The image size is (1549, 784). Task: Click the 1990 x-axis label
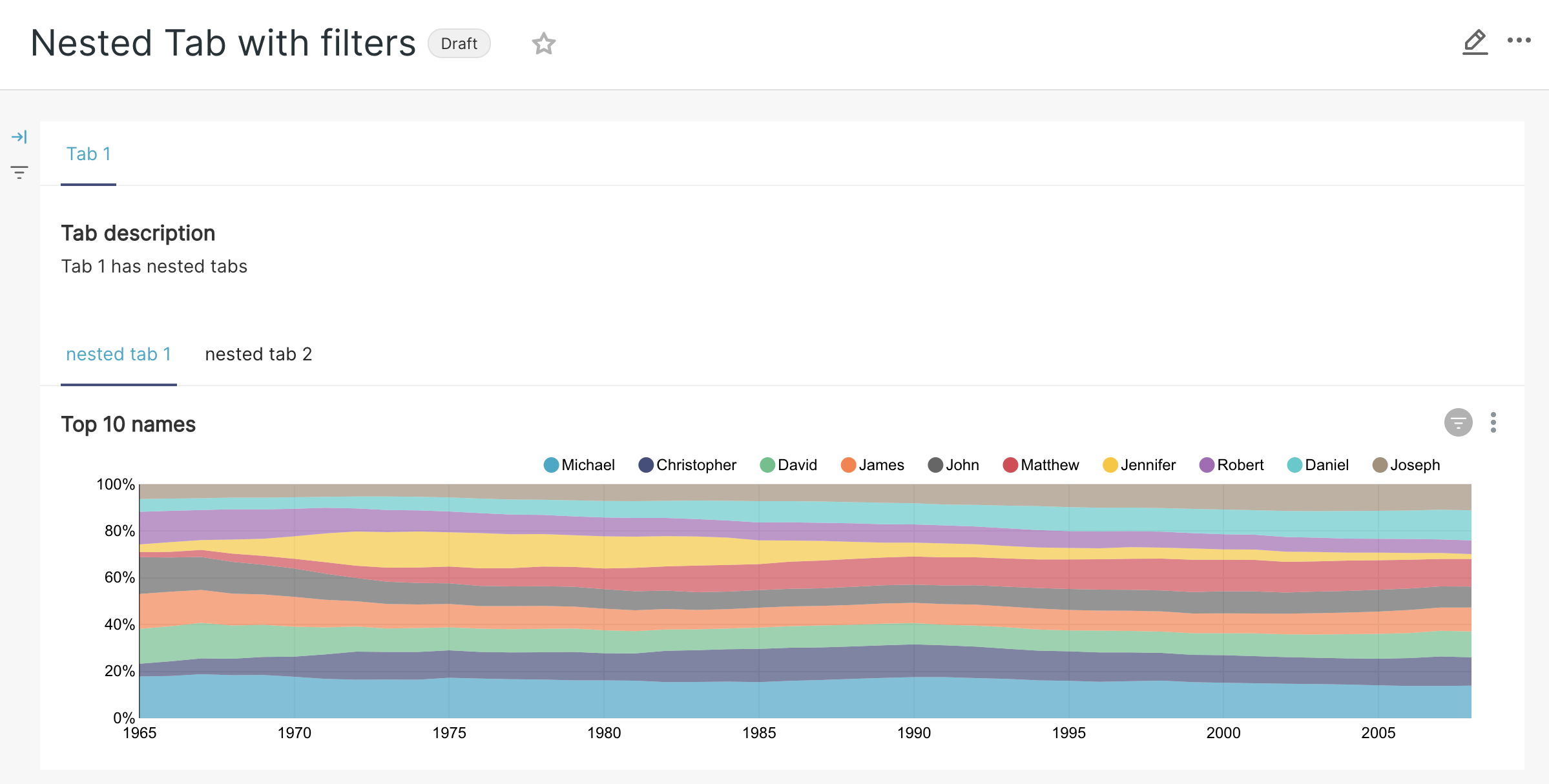point(913,733)
